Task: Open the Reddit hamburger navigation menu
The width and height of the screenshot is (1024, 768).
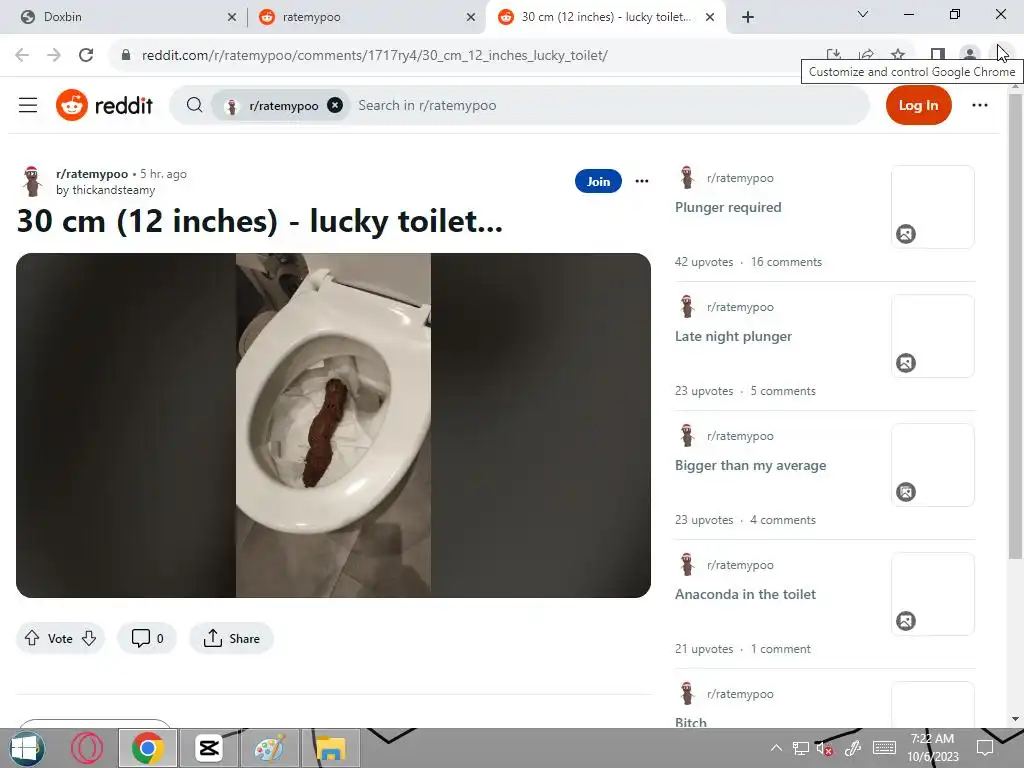Action: click(x=27, y=105)
